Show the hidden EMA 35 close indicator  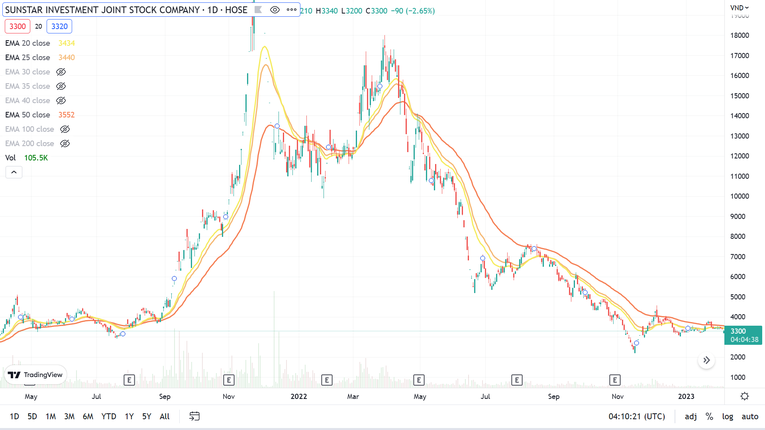coord(61,86)
